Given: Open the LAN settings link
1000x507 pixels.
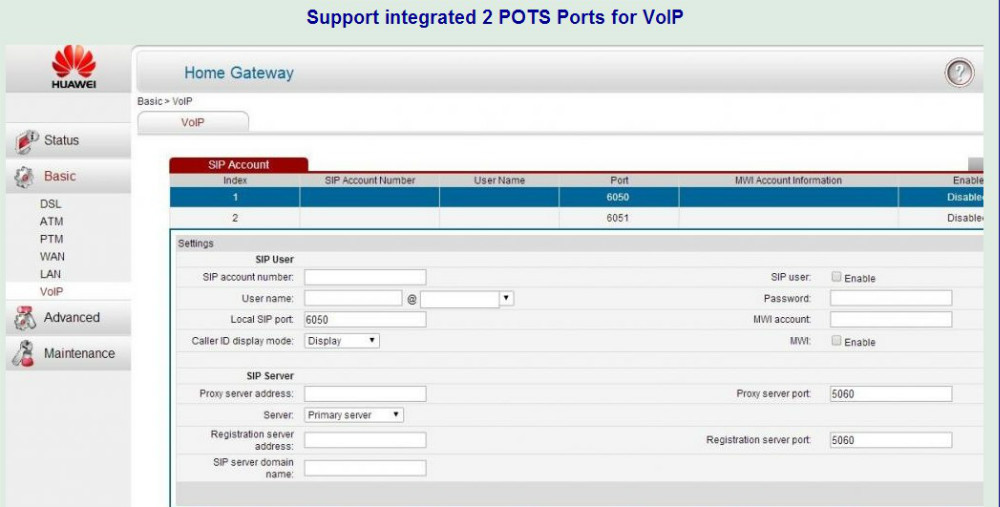Looking at the screenshot, I should coord(51,273).
